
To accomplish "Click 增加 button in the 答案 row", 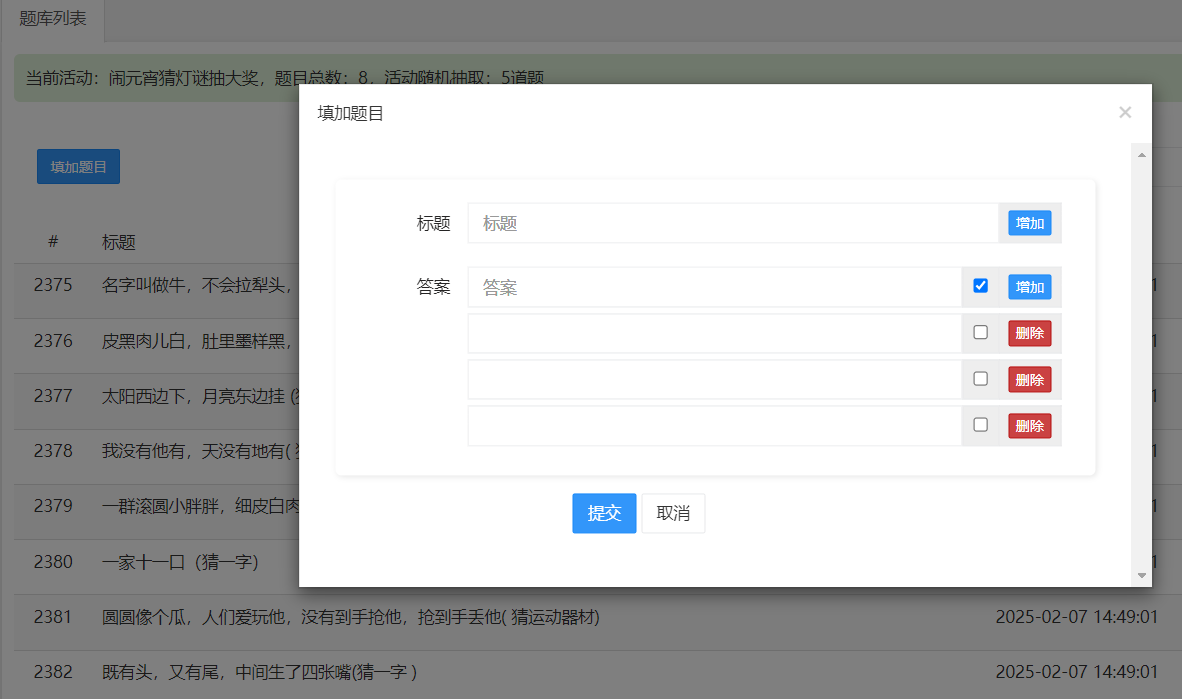I will click(1030, 287).
